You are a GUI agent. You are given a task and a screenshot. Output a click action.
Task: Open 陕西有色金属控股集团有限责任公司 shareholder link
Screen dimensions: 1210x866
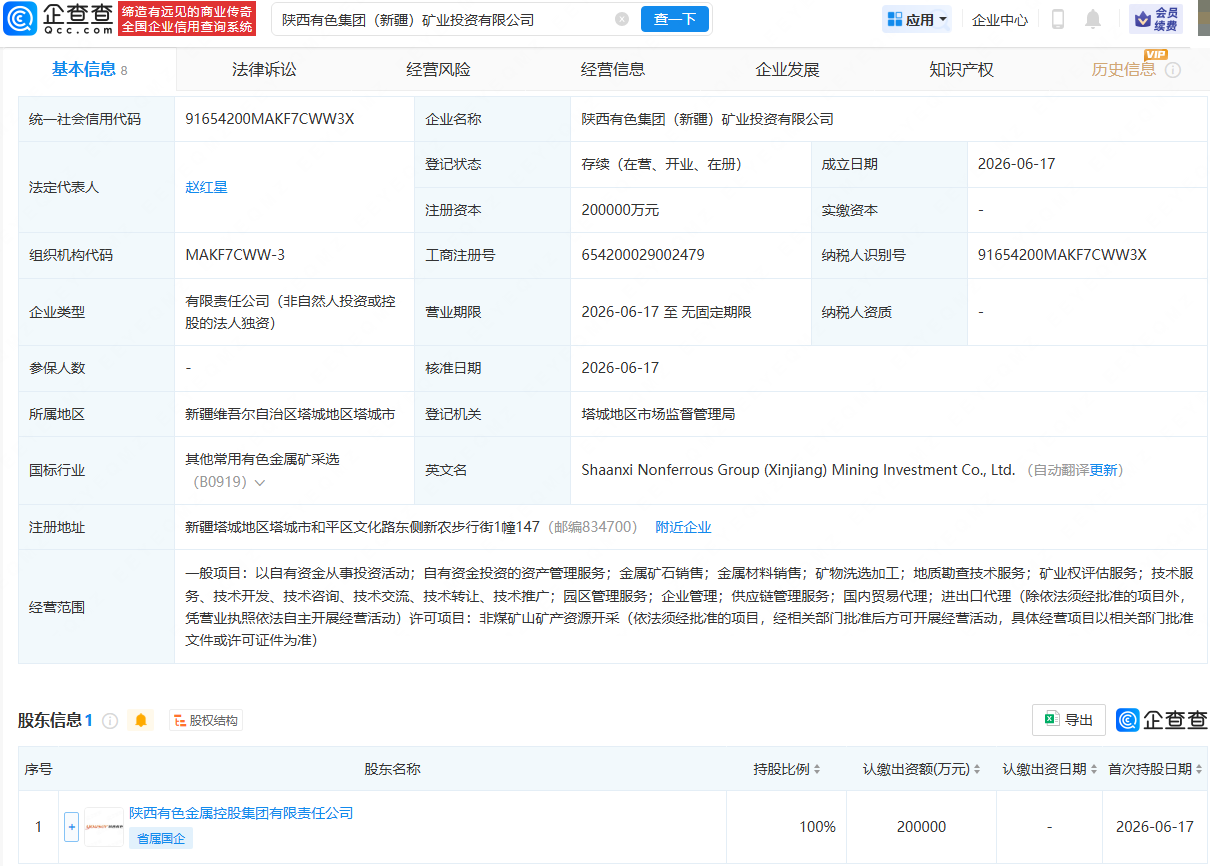pos(241,813)
